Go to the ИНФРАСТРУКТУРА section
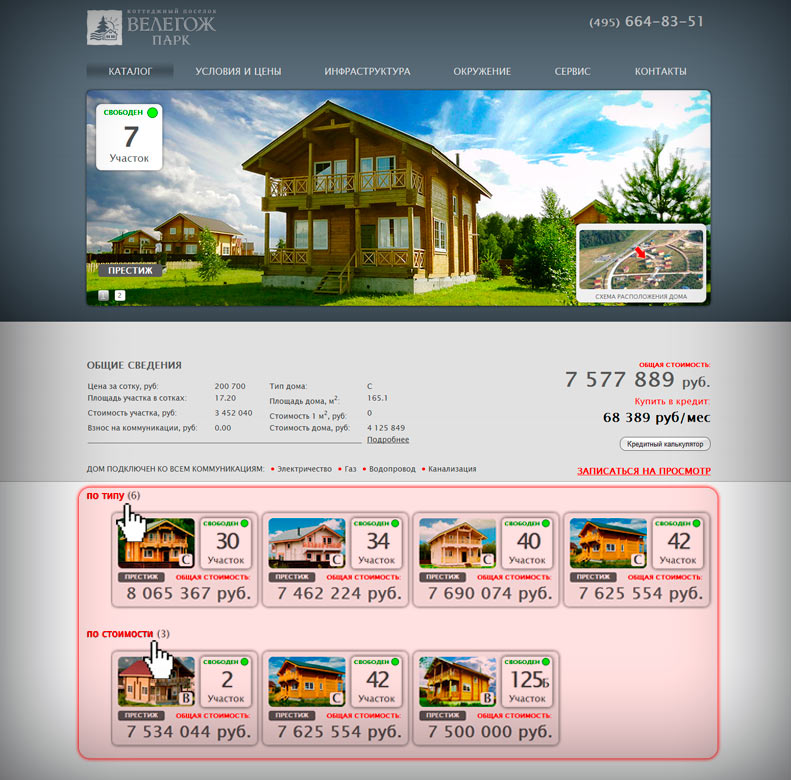791x780 pixels. point(367,71)
